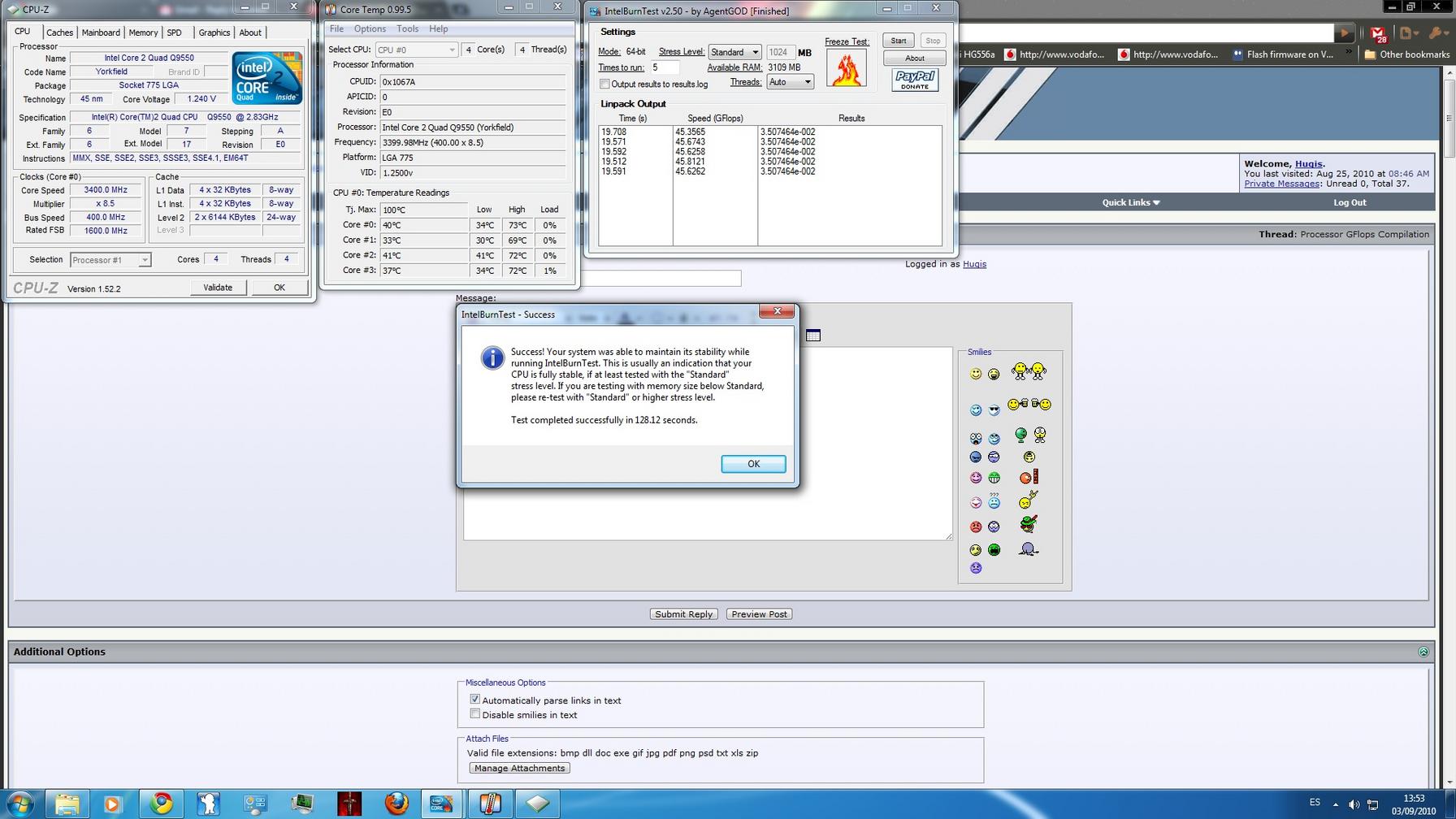Open the Select CPU dropdown in Core Temp
This screenshot has height=819, width=1456.
click(416, 50)
